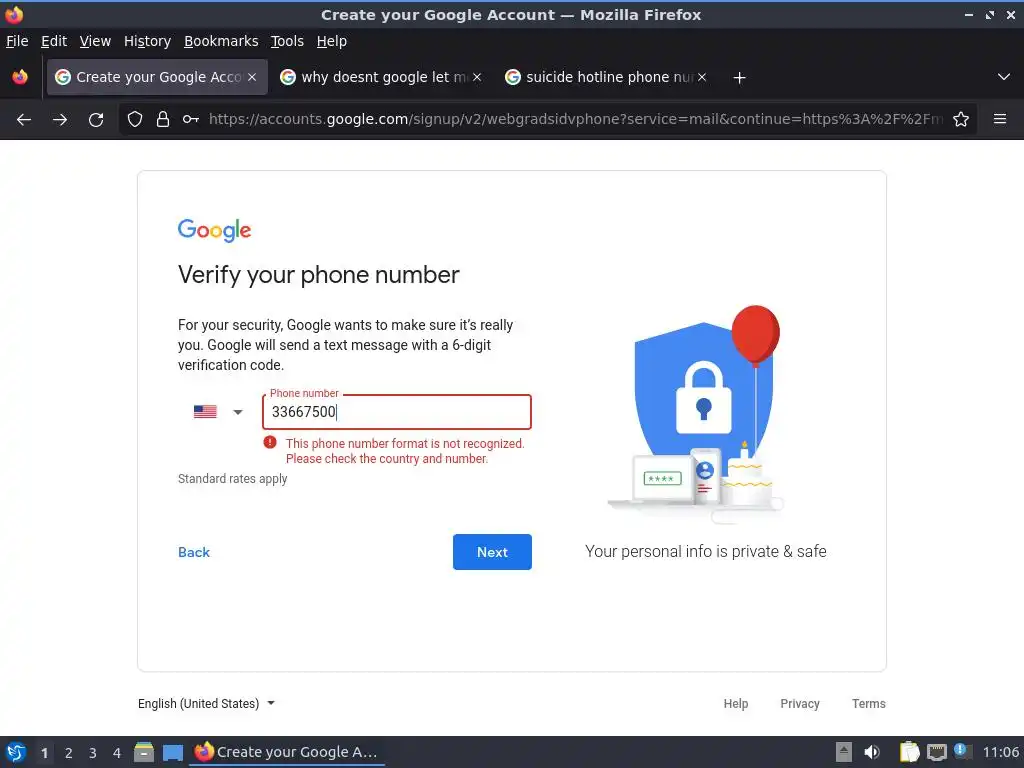Viewport: 1024px width, 768px height.
Task: Open the Help link in page footer
Action: point(735,703)
